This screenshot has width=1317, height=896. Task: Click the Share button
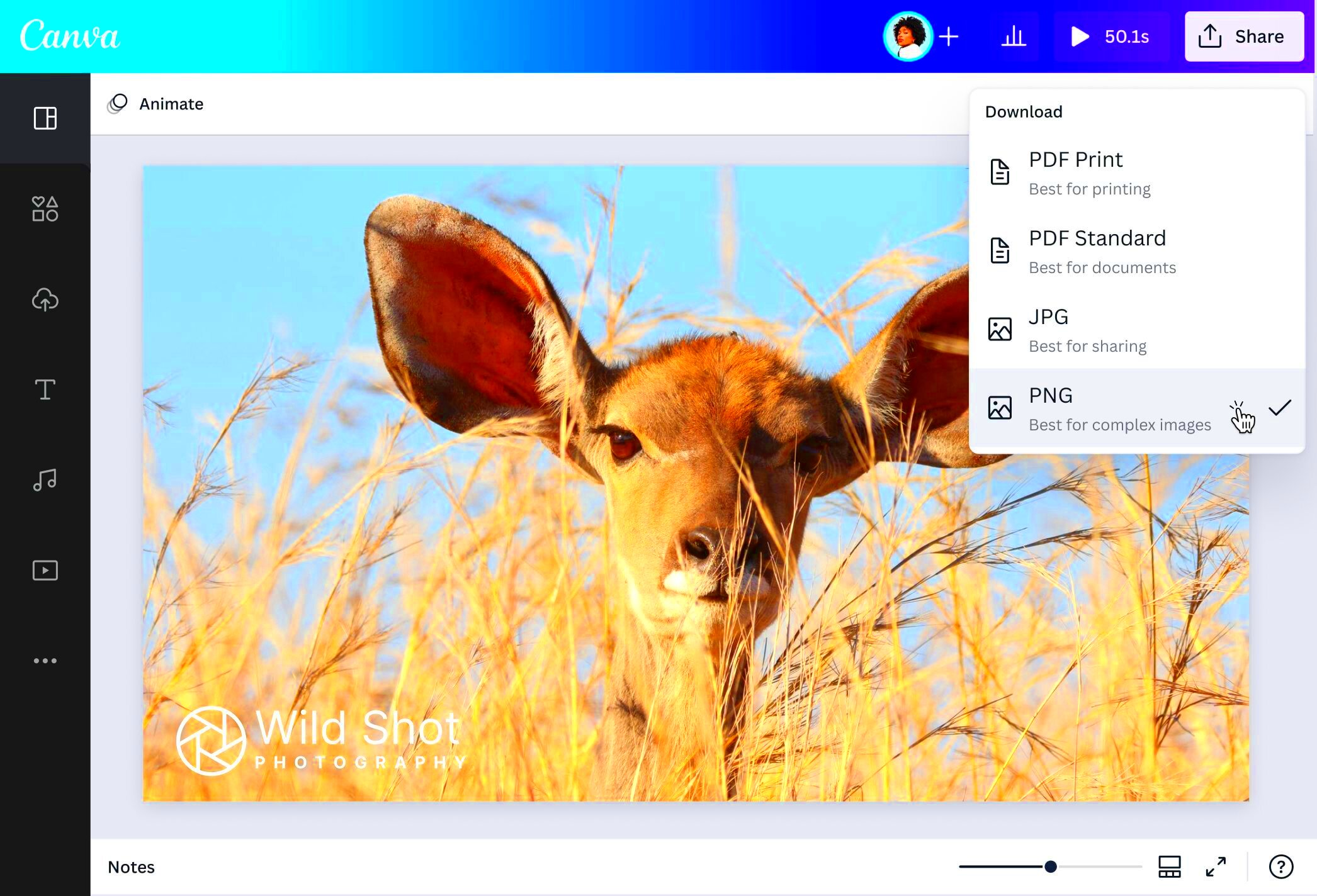coord(1243,36)
